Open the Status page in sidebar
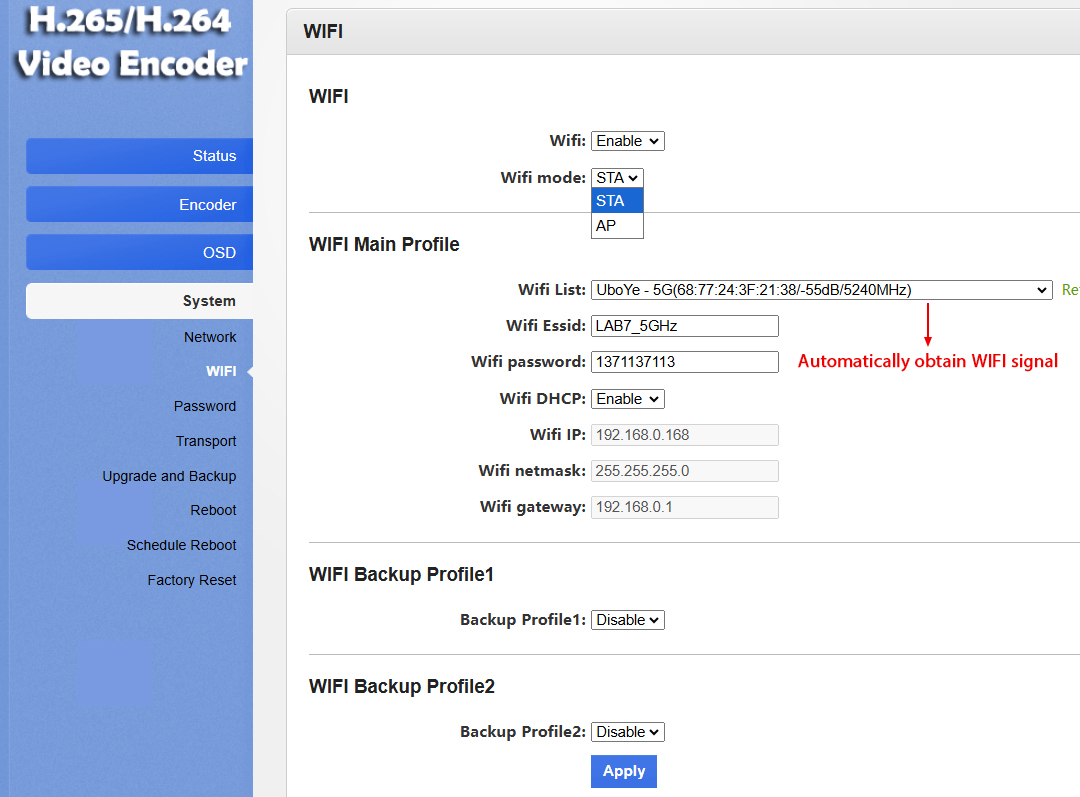This screenshot has height=797, width=1080. tap(140, 156)
